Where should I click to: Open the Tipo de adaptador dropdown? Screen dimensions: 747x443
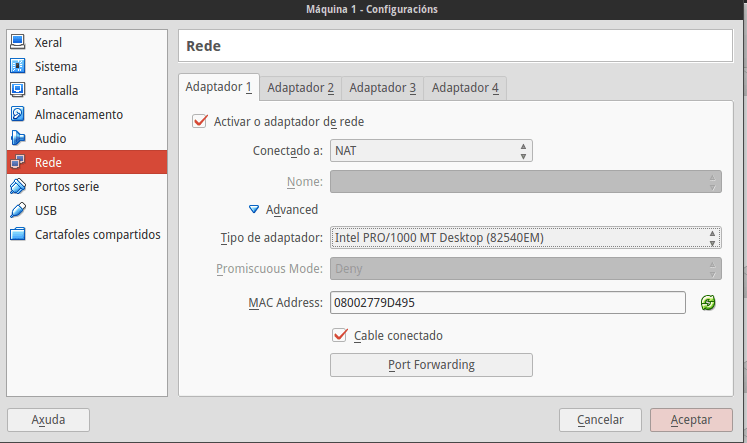(525, 237)
